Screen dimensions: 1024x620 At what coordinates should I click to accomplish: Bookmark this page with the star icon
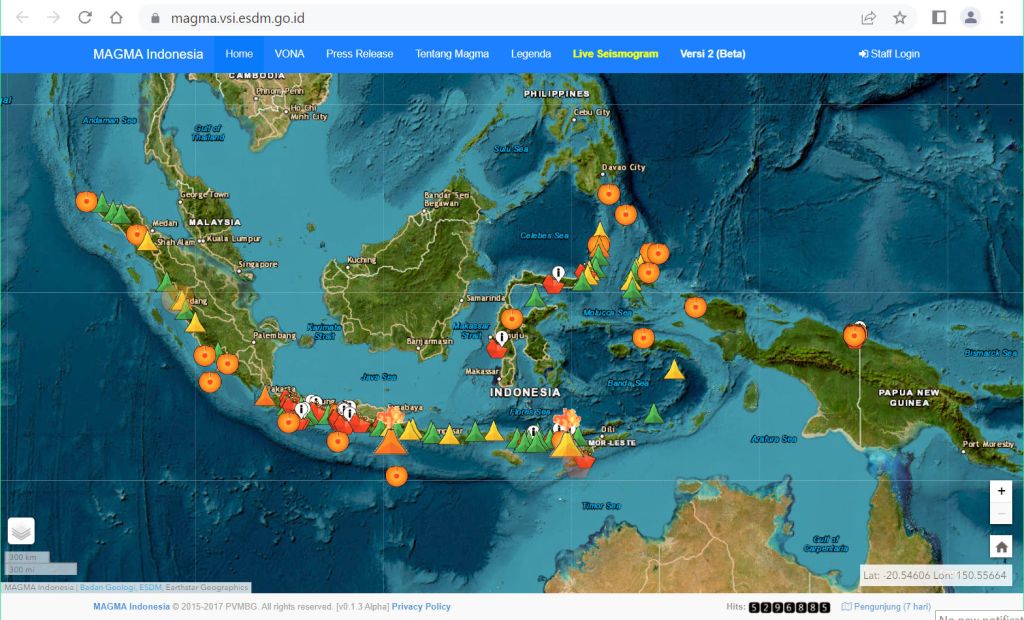[899, 18]
